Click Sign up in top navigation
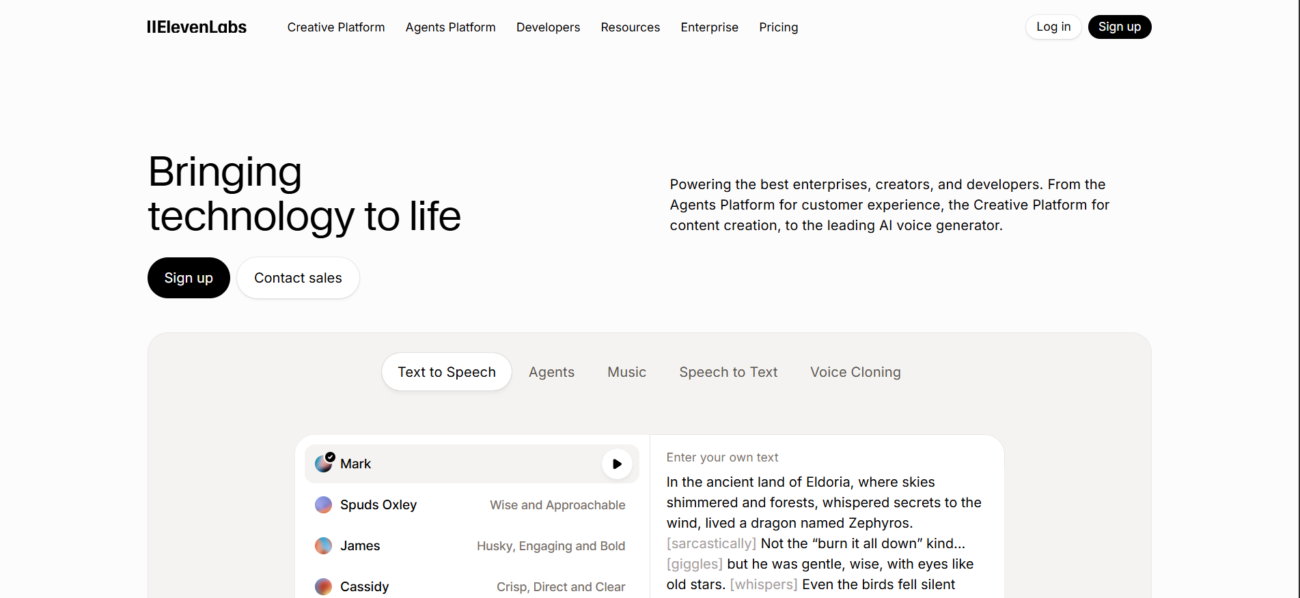This screenshot has height=598, width=1300. pyautogui.click(x=1119, y=27)
